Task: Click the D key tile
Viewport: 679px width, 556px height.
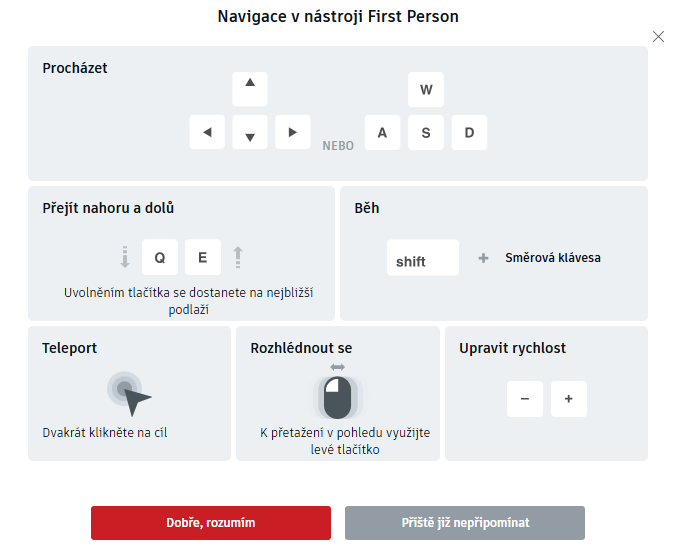Action: (469, 133)
